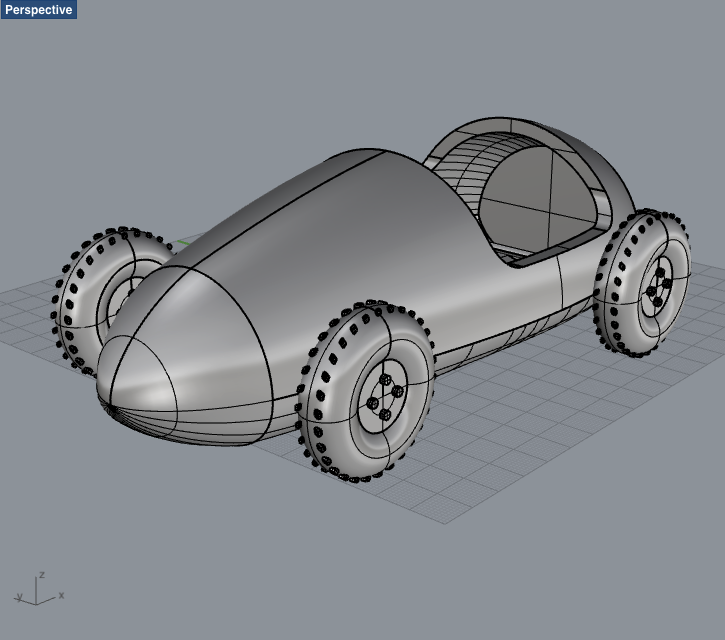Click the XYZ world axes icon
725x640 pixels.
pyautogui.click(x=39, y=590)
